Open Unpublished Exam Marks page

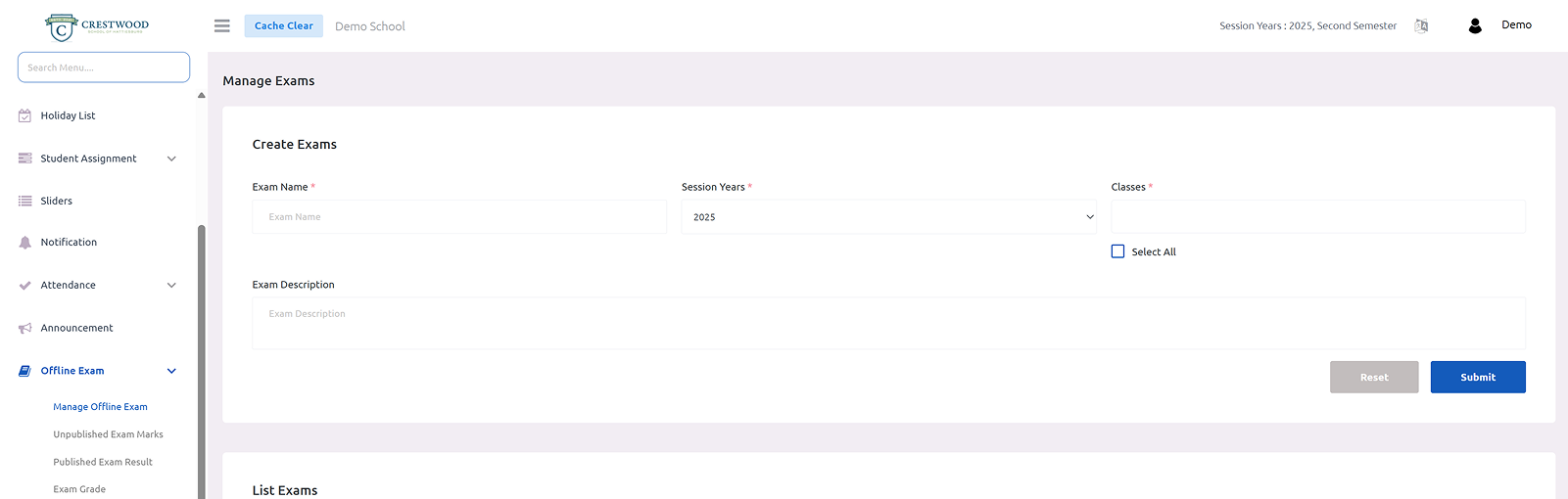[x=108, y=434]
